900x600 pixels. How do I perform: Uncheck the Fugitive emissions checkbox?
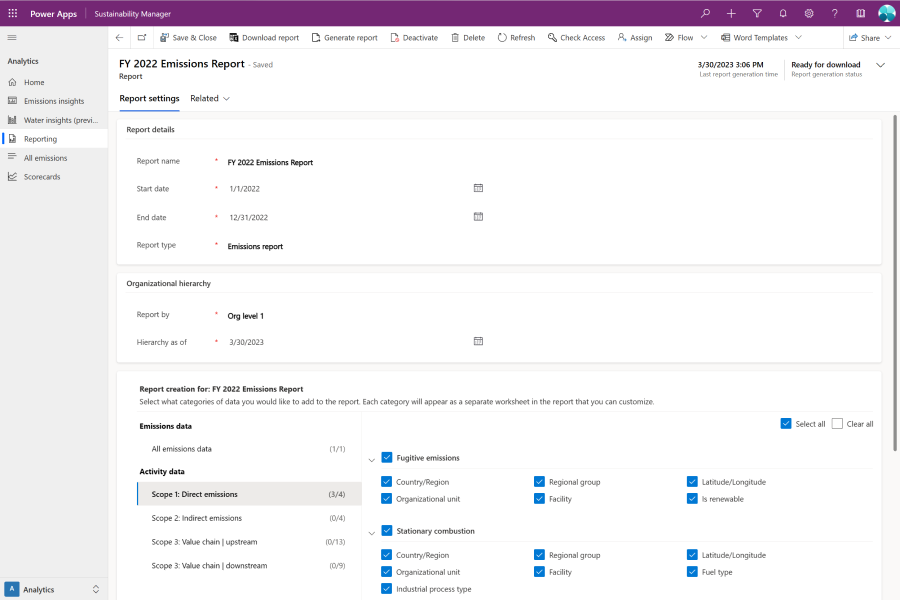(x=385, y=456)
